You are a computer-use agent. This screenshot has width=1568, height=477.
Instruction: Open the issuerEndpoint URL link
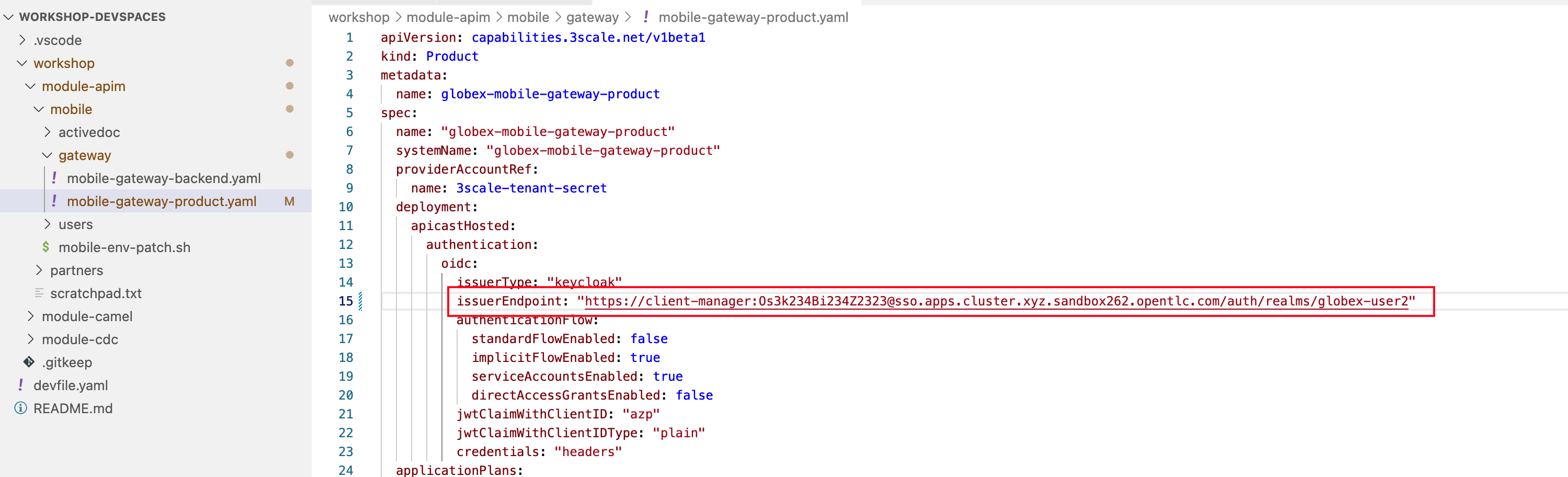point(996,301)
